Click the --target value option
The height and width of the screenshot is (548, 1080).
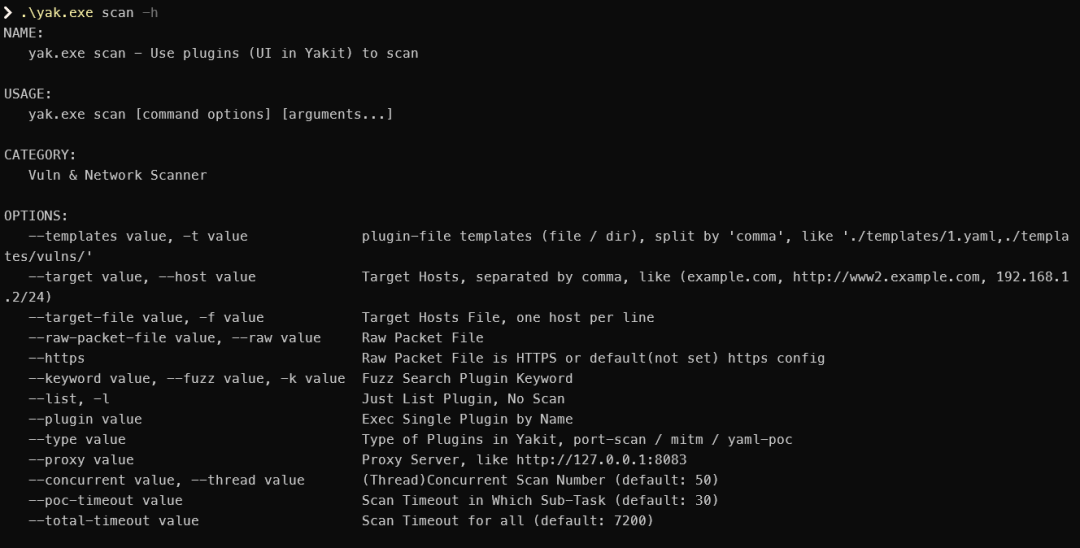click(88, 277)
